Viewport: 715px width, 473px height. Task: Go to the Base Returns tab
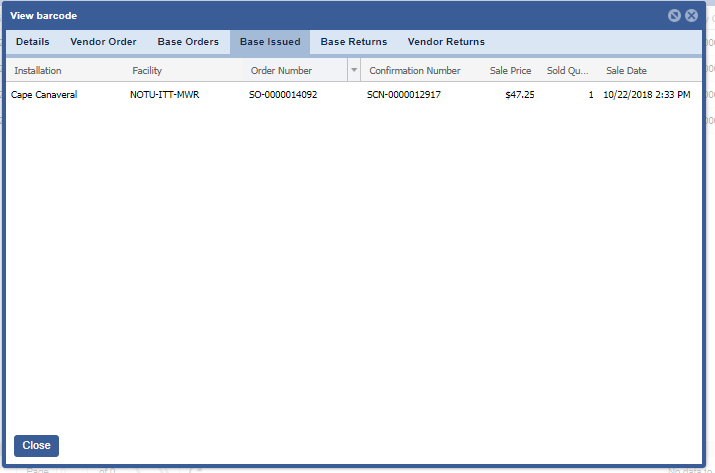pos(354,42)
